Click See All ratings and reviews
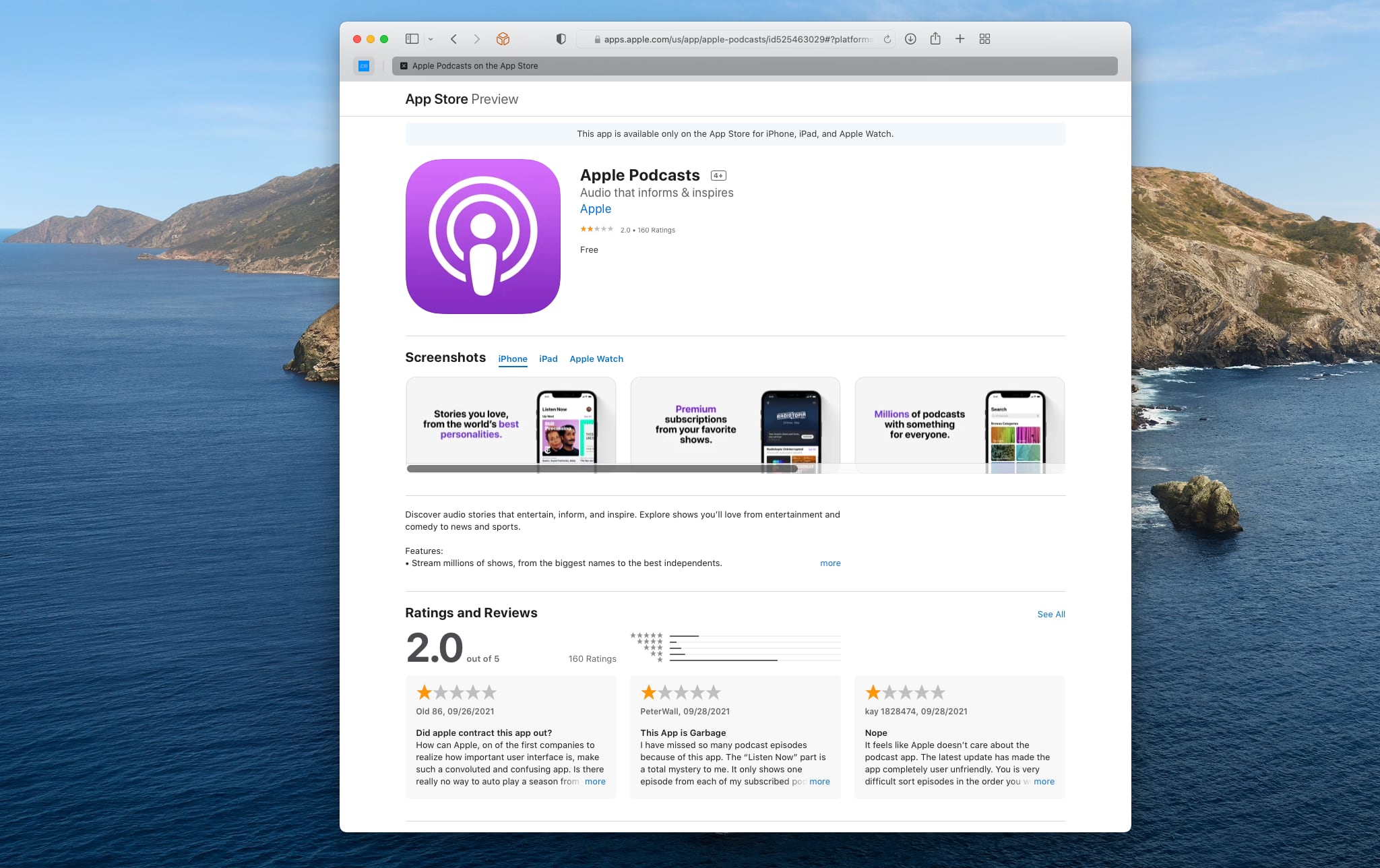1380x868 pixels. [x=1051, y=615]
